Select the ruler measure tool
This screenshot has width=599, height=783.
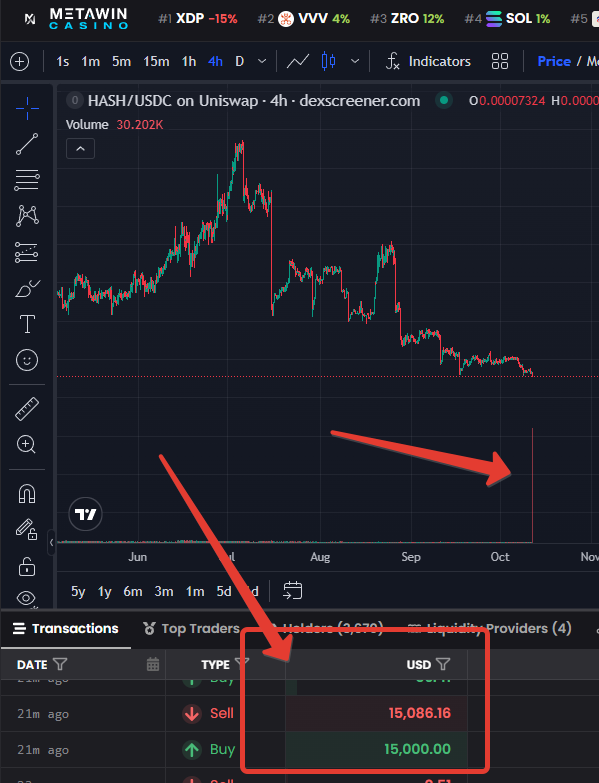[x=27, y=408]
